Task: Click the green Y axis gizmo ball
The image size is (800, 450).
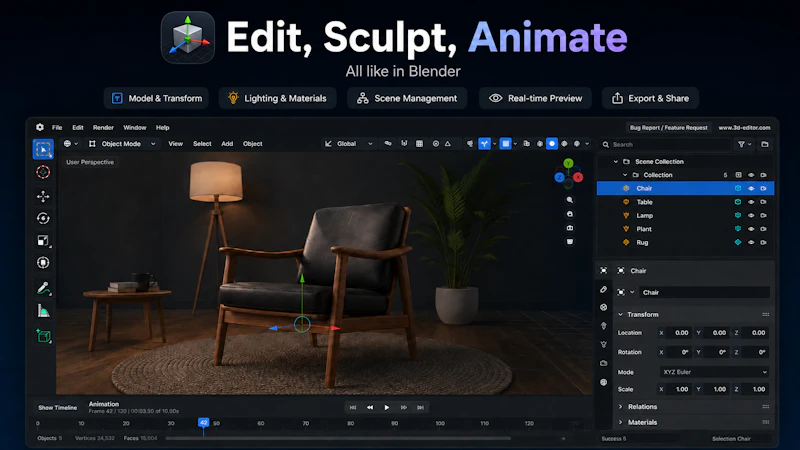Action: coord(568,163)
